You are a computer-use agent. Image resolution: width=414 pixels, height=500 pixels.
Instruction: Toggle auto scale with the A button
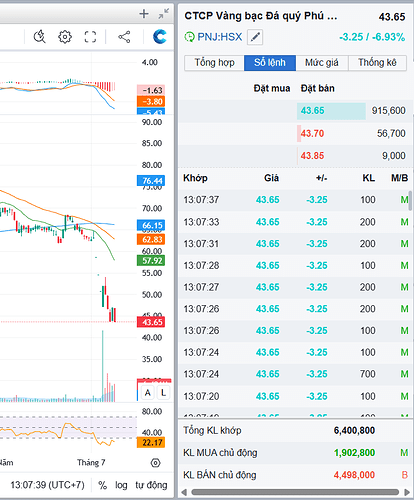(147, 393)
